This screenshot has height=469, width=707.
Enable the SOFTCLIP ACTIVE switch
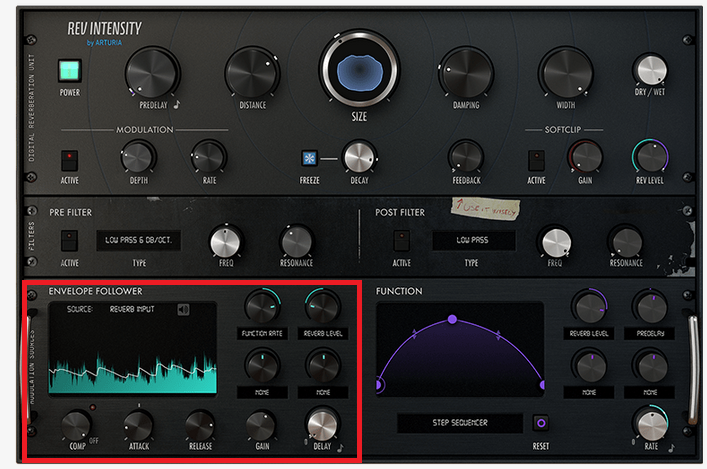tap(536, 161)
